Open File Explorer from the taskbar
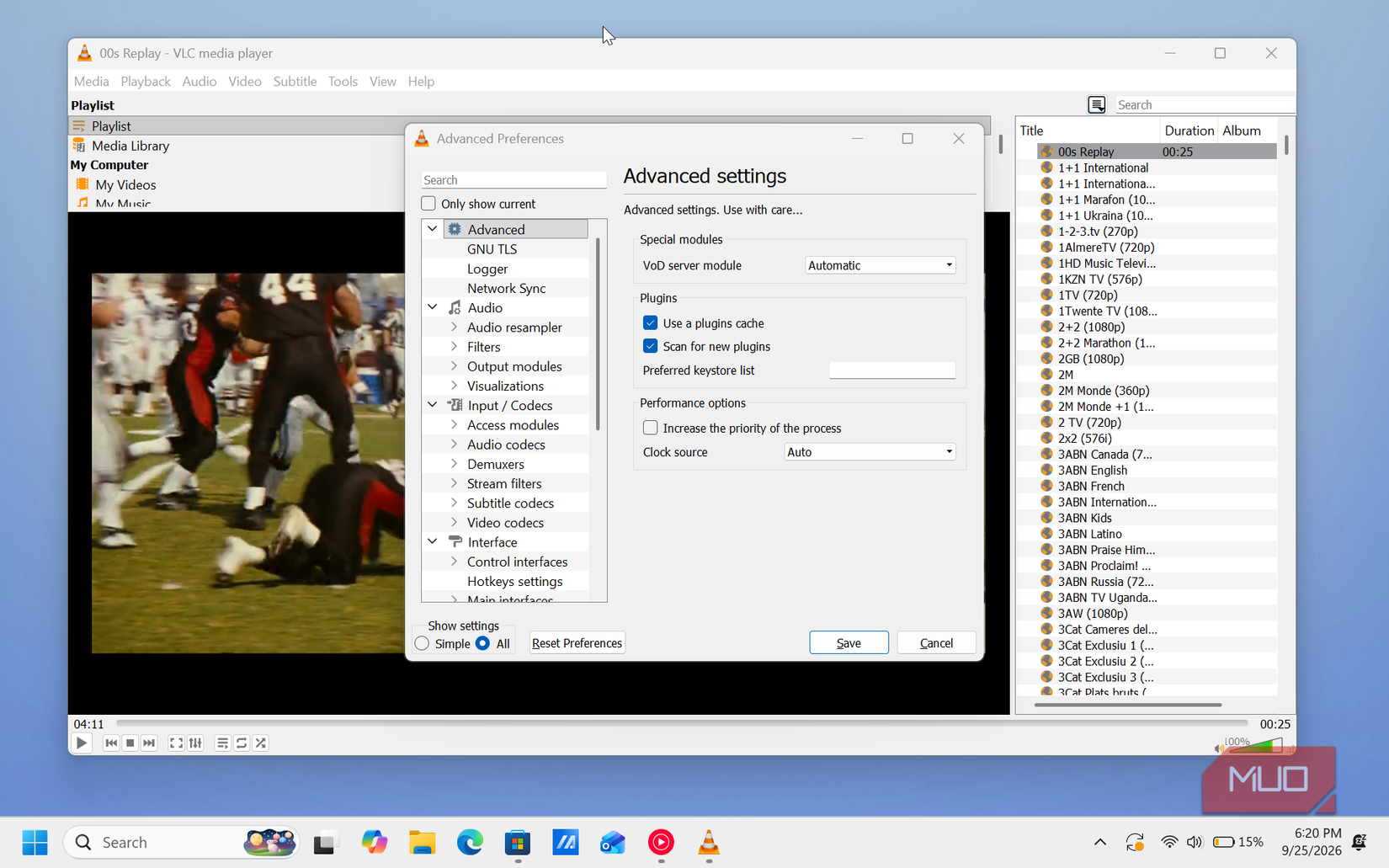 coord(422,842)
